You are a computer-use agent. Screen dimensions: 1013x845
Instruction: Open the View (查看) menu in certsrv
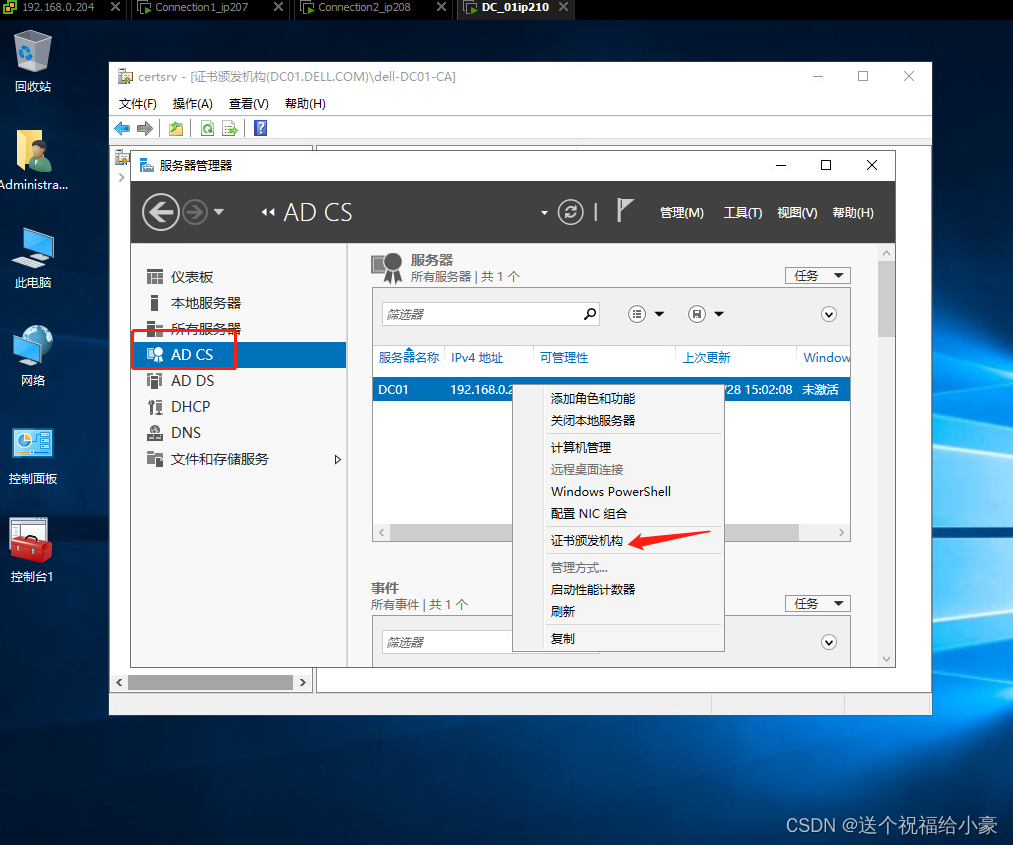pyautogui.click(x=249, y=104)
